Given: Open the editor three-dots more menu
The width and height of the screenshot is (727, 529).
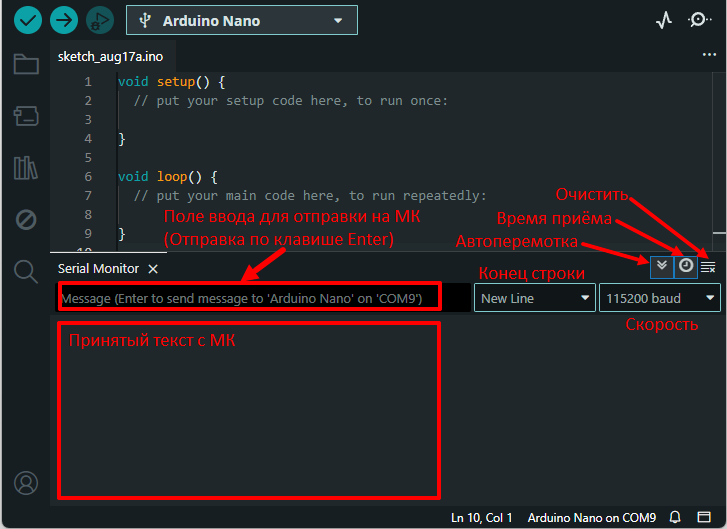Looking at the screenshot, I should pyautogui.click(x=709, y=55).
